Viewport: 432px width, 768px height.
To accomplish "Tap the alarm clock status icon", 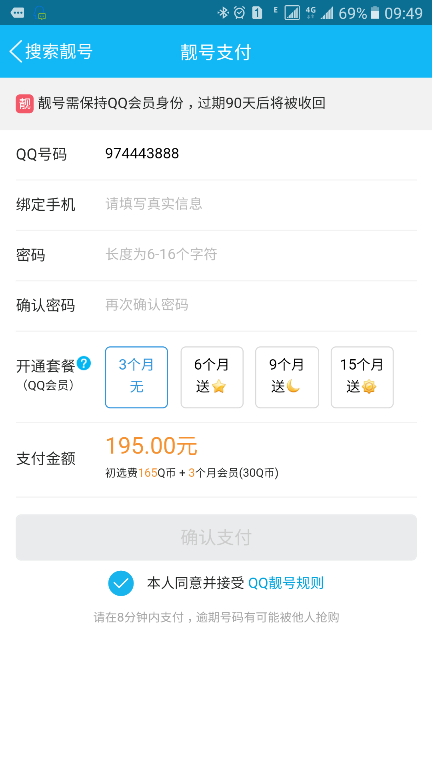I will click(x=239, y=13).
